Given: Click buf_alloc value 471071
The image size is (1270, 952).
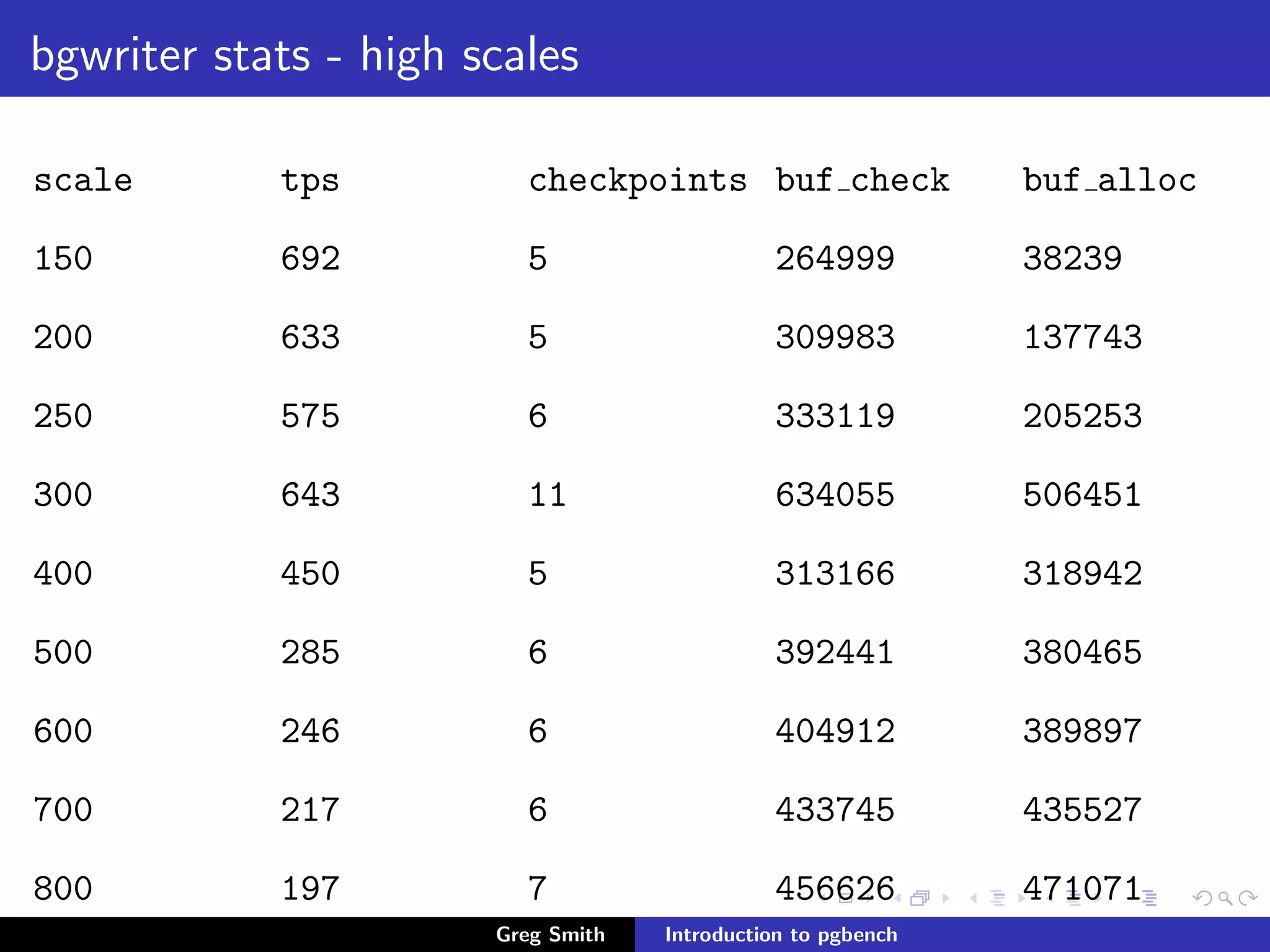Looking at the screenshot, I should click(x=1082, y=888).
